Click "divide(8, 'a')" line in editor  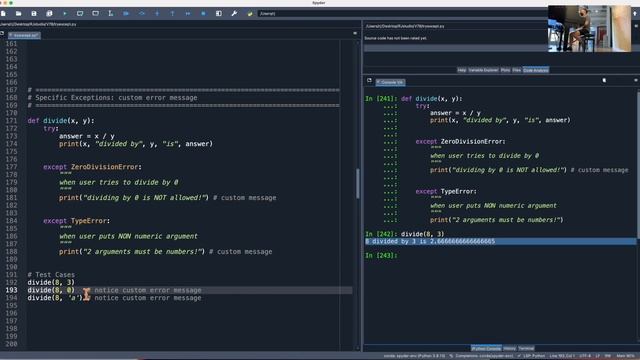(55, 298)
